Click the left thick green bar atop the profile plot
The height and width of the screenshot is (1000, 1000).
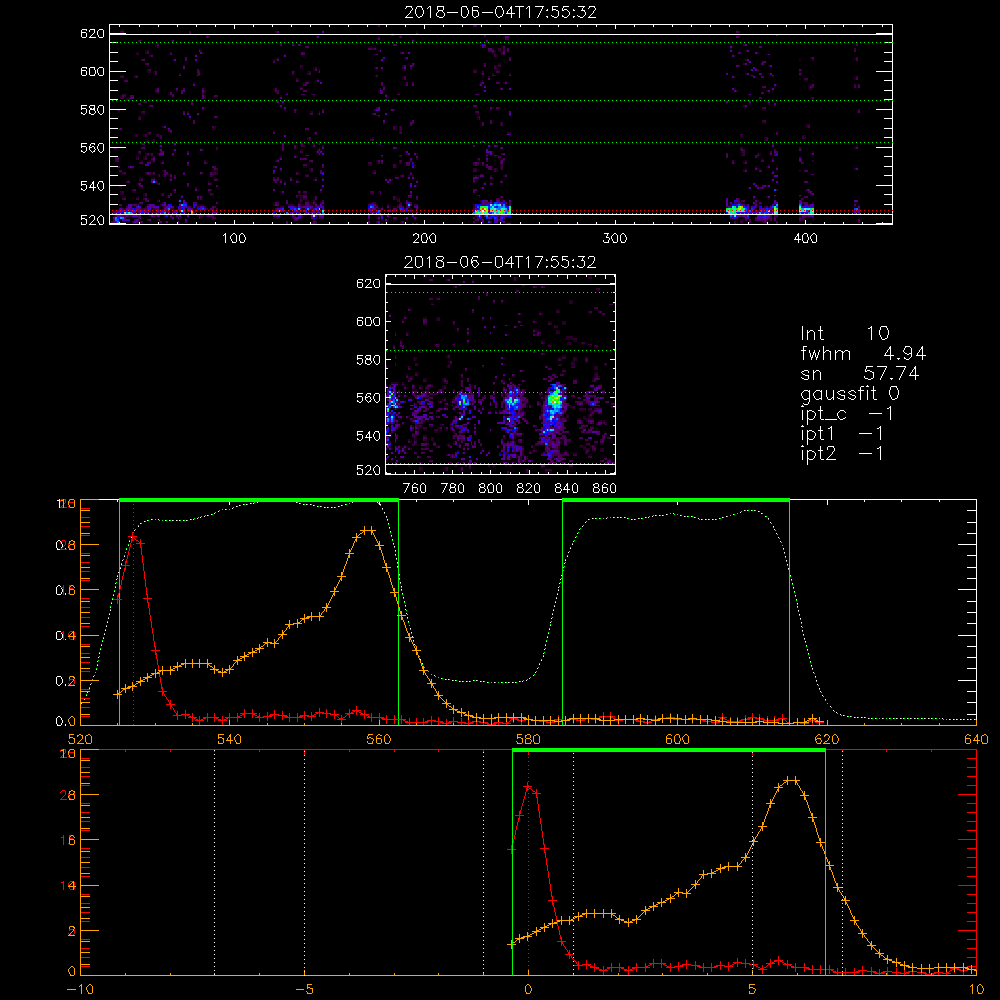click(259, 500)
